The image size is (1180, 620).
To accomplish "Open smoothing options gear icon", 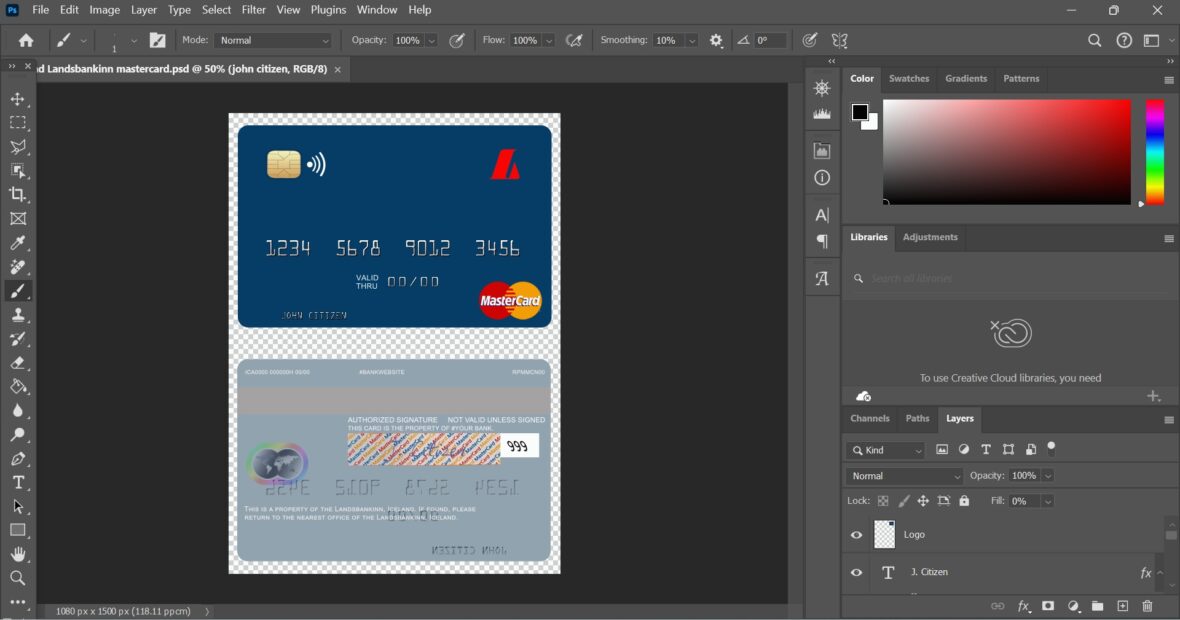I will pyautogui.click(x=716, y=41).
